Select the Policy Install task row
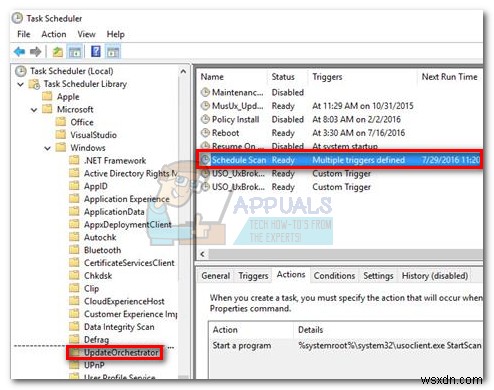This screenshot has width=494, height=390. 340,119
